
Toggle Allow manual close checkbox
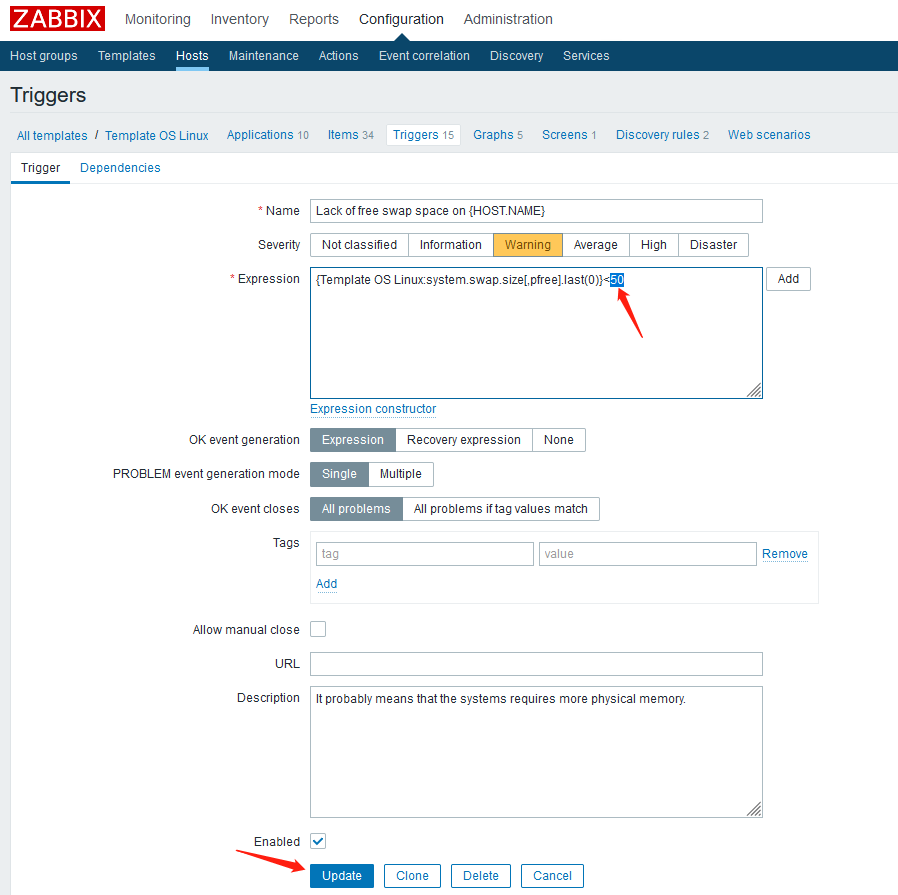click(318, 629)
